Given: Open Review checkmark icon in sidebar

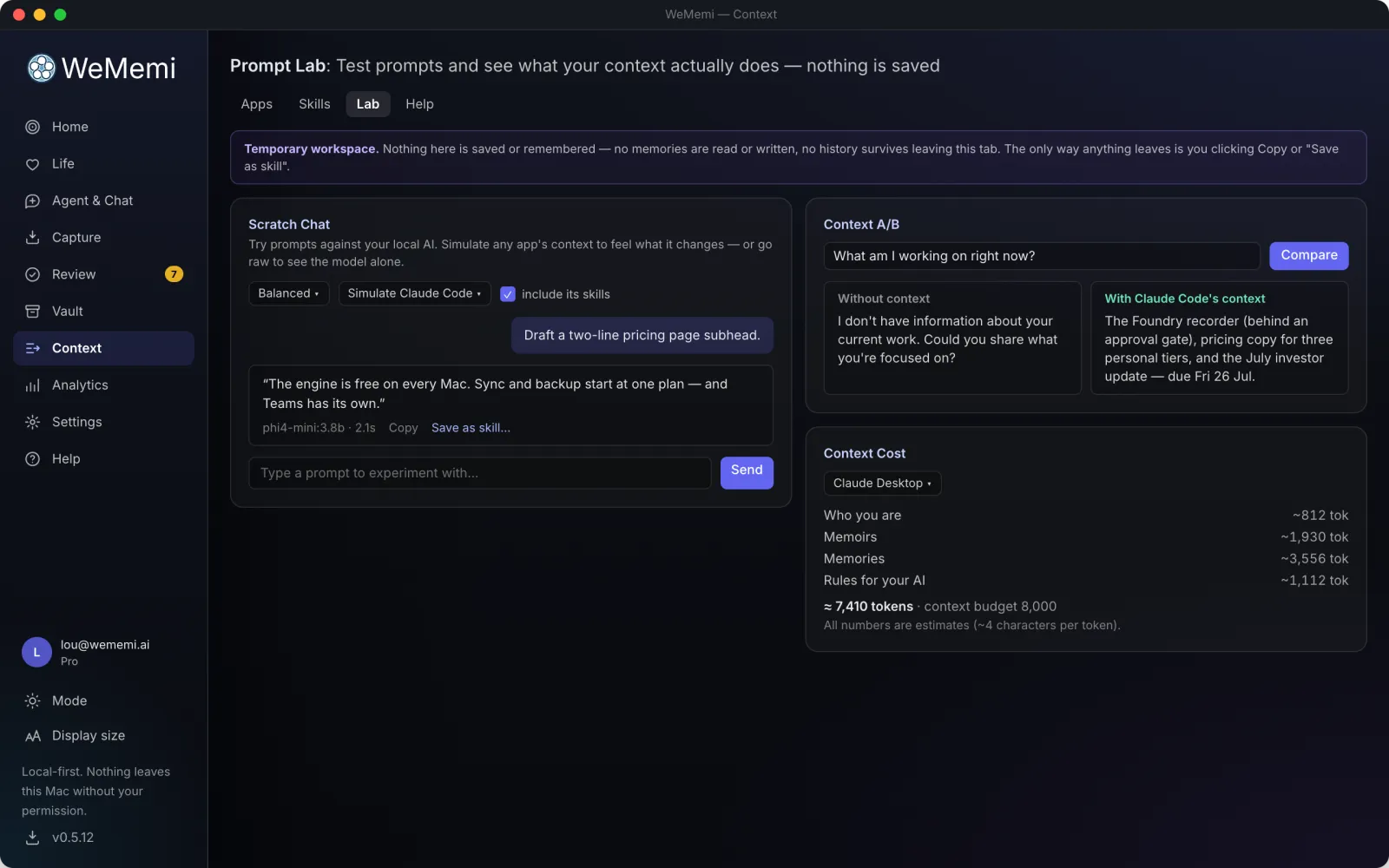Looking at the screenshot, I should pos(32,274).
